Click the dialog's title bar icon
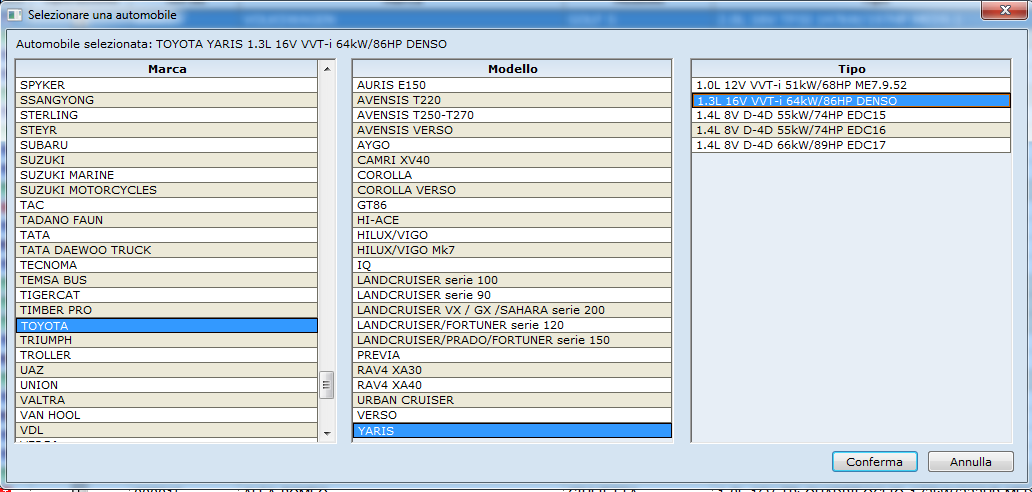This screenshot has height=492, width=1032. coord(14,14)
